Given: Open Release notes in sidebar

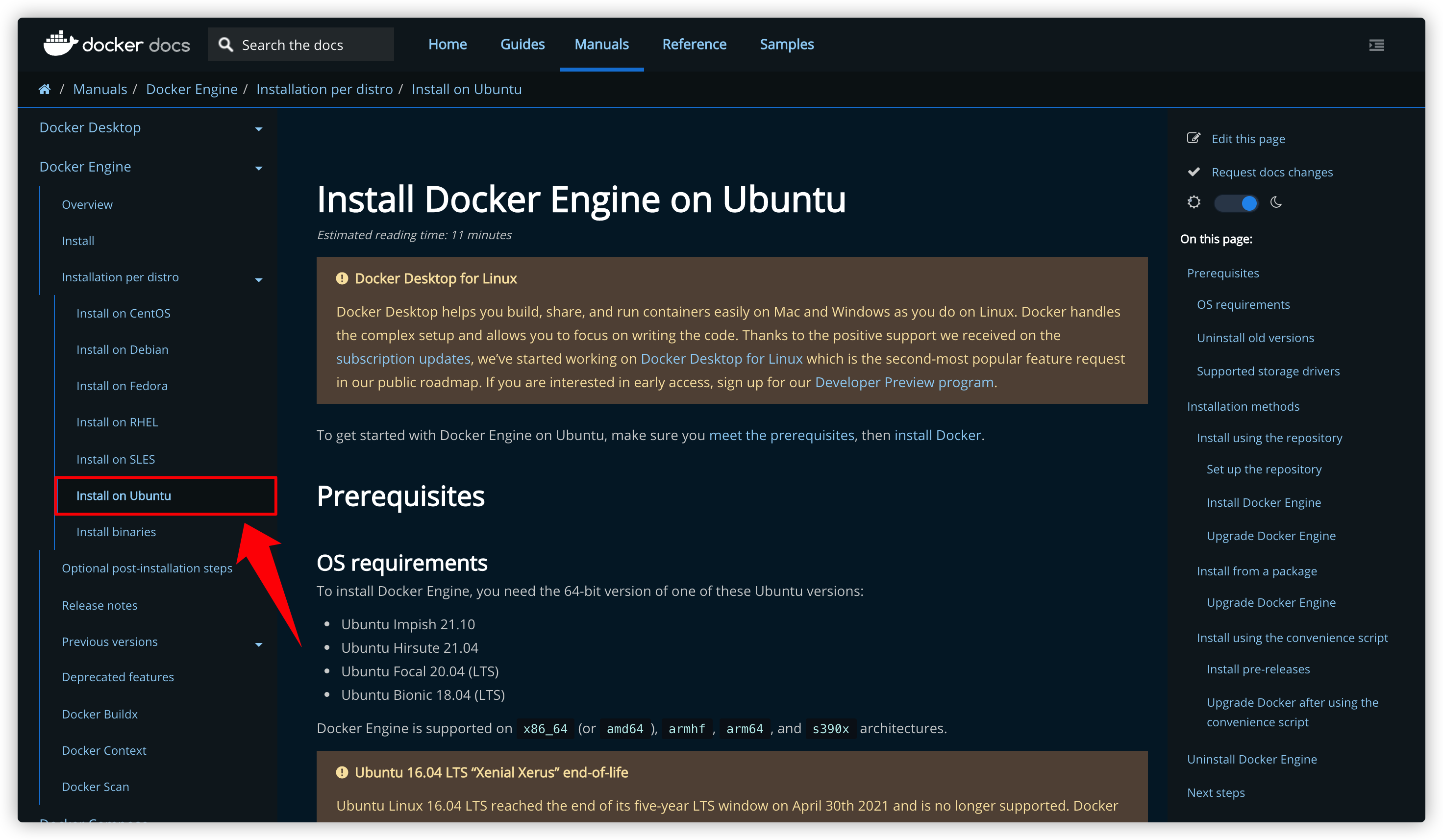Looking at the screenshot, I should pyautogui.click(x=100, y=605).
